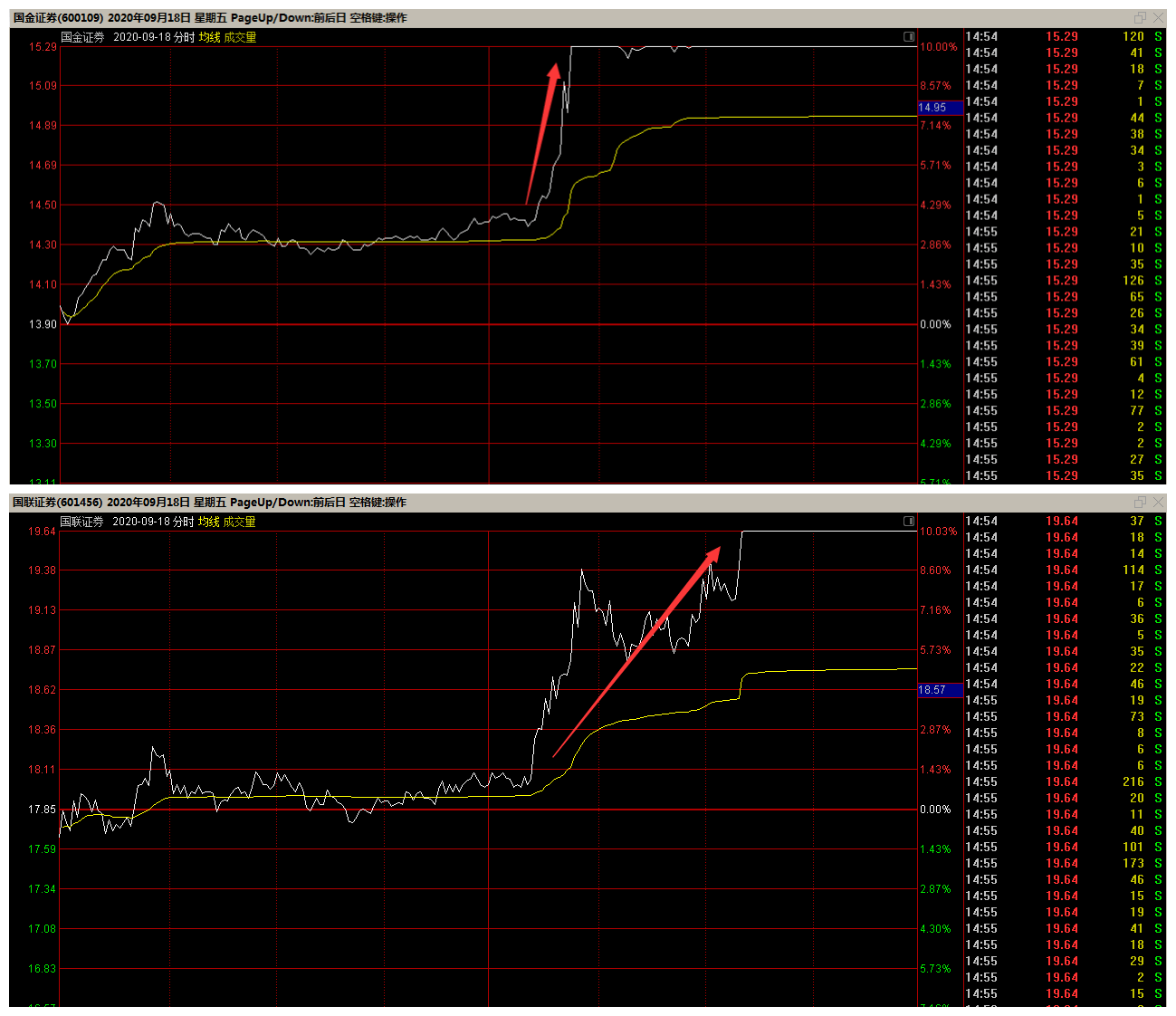Click the 国金证券(600109) window title bar

[588, 18]
